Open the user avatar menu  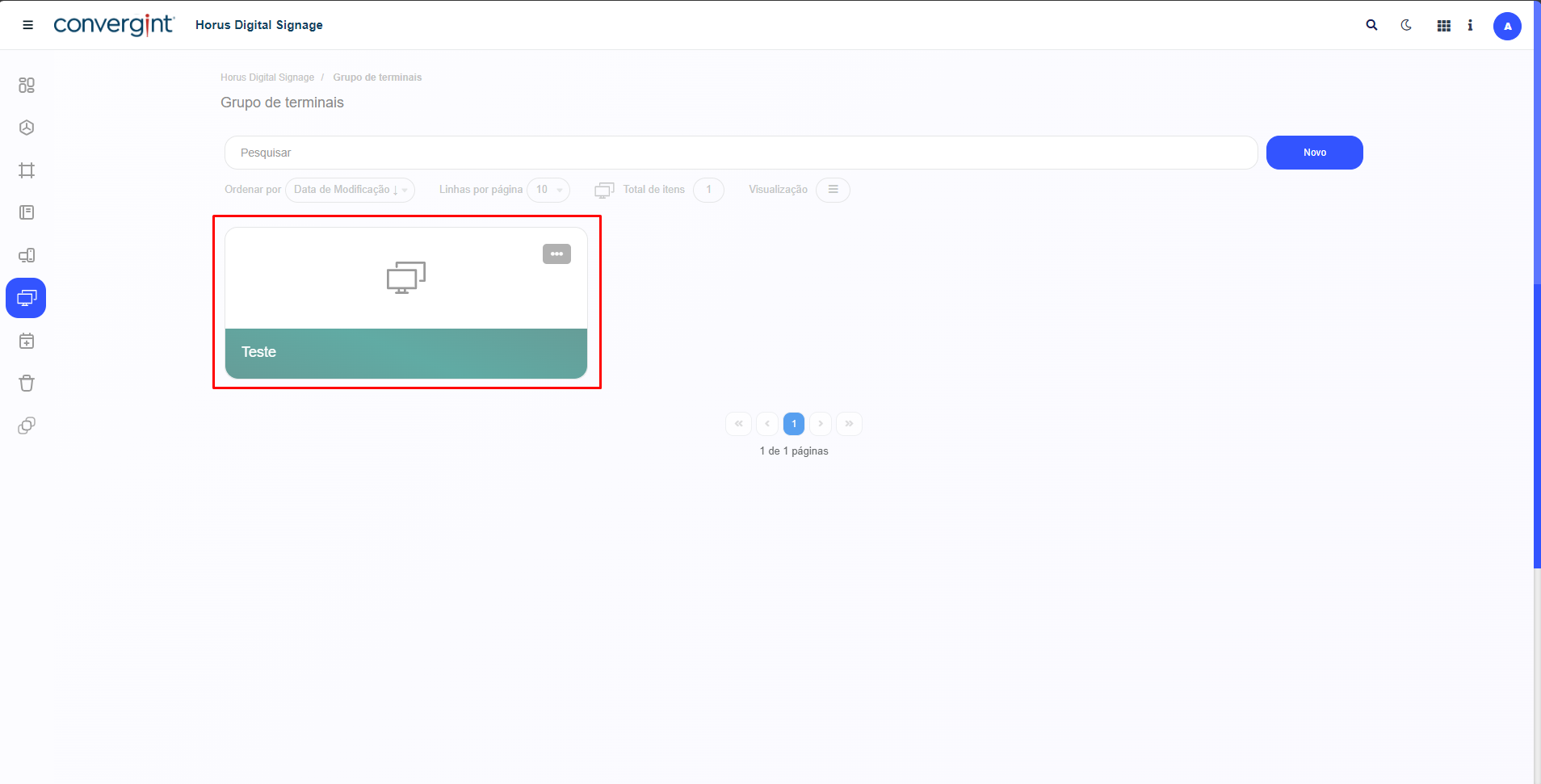tap(1507, 26)
